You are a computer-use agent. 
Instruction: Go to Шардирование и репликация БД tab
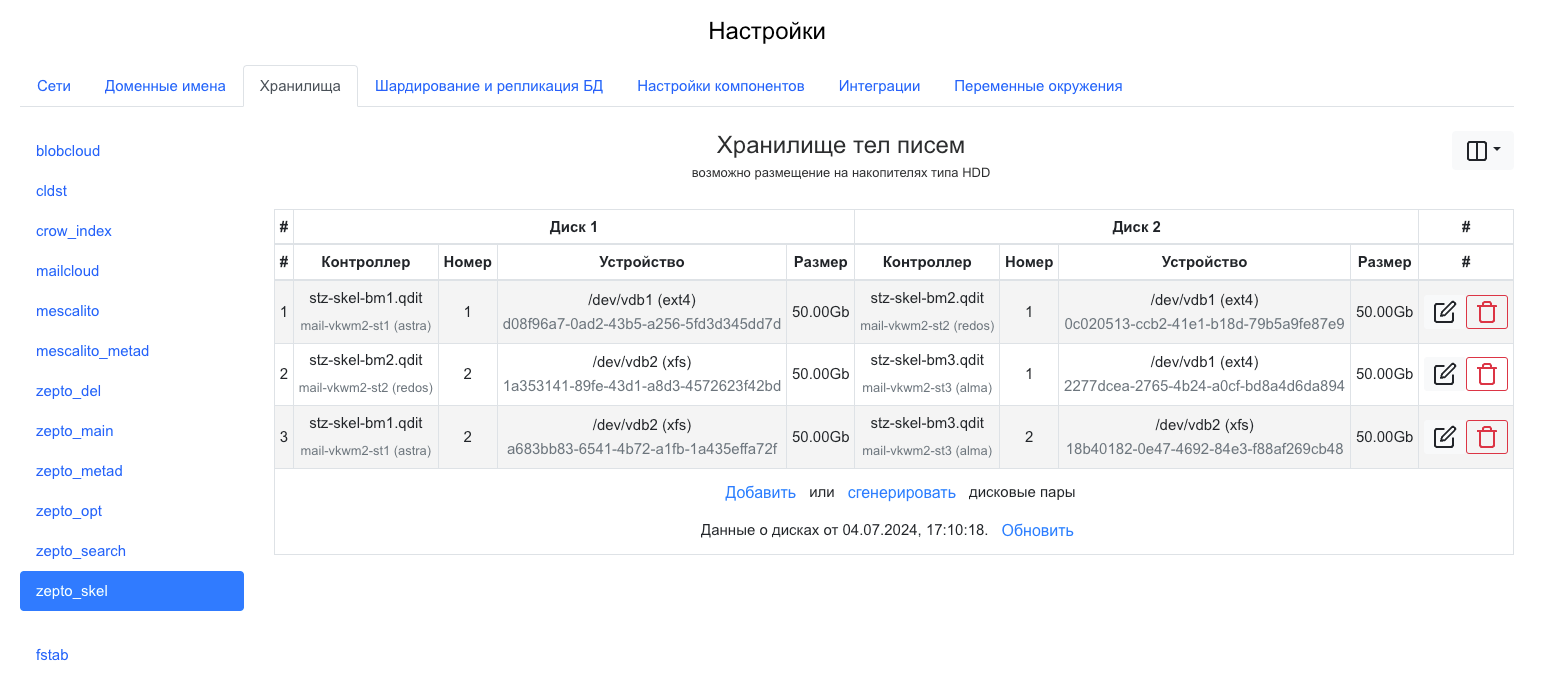[489, 86]
